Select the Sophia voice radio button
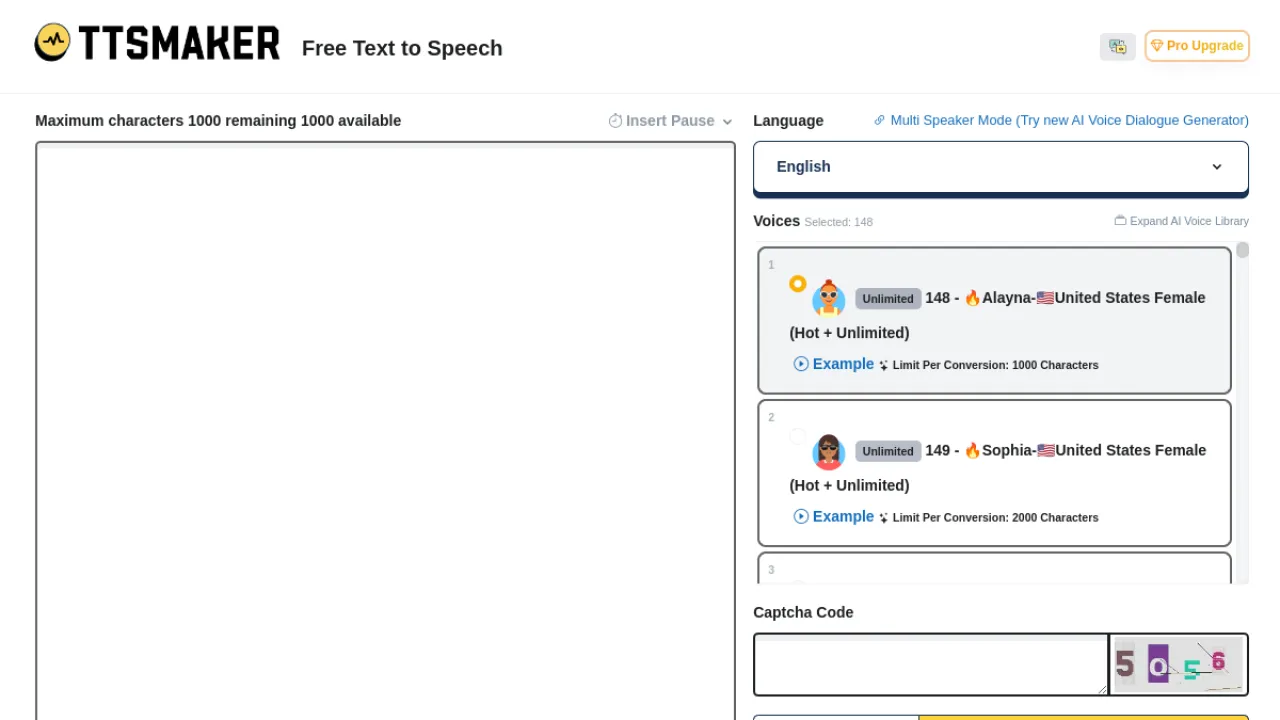This screenshot has height=720, width=1280. pyautogui.click(x=797, y=436)
